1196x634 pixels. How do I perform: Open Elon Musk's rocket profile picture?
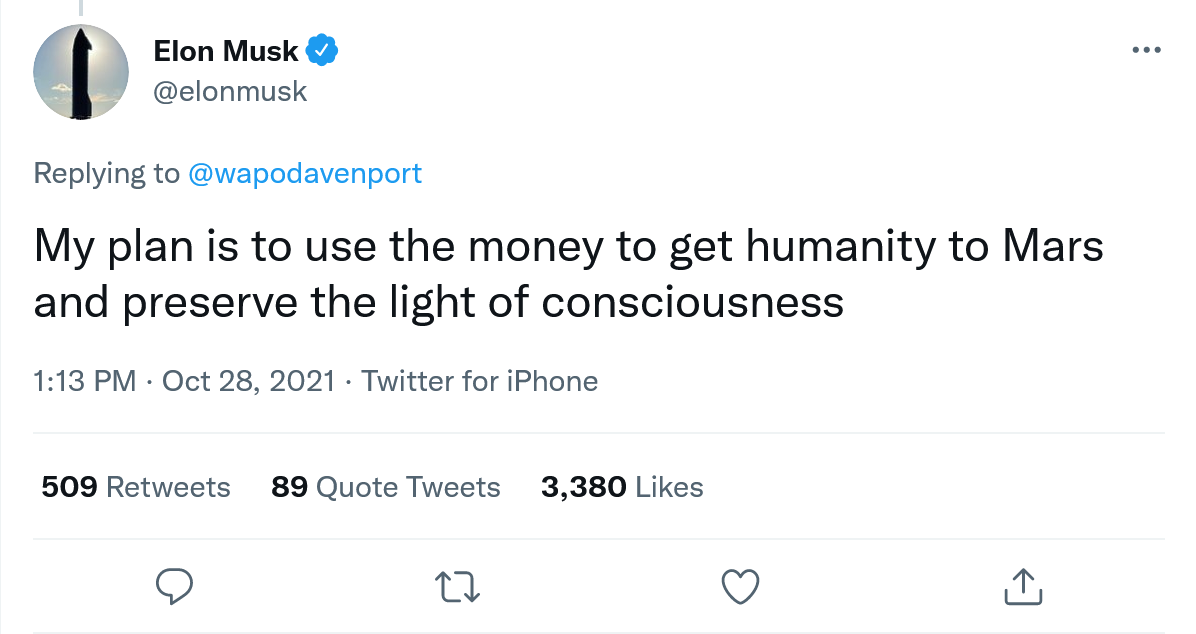coord(81,72)
